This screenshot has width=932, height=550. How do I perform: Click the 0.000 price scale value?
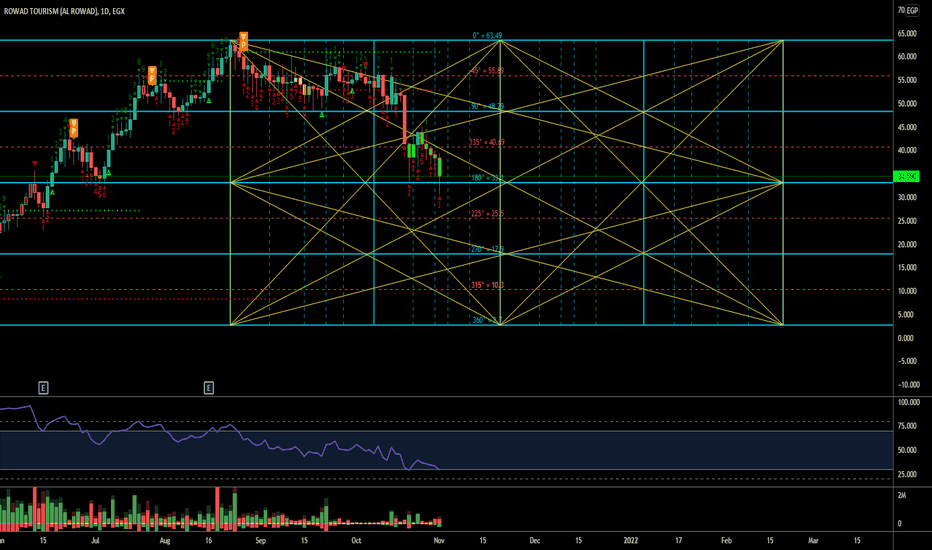[906, 338]
